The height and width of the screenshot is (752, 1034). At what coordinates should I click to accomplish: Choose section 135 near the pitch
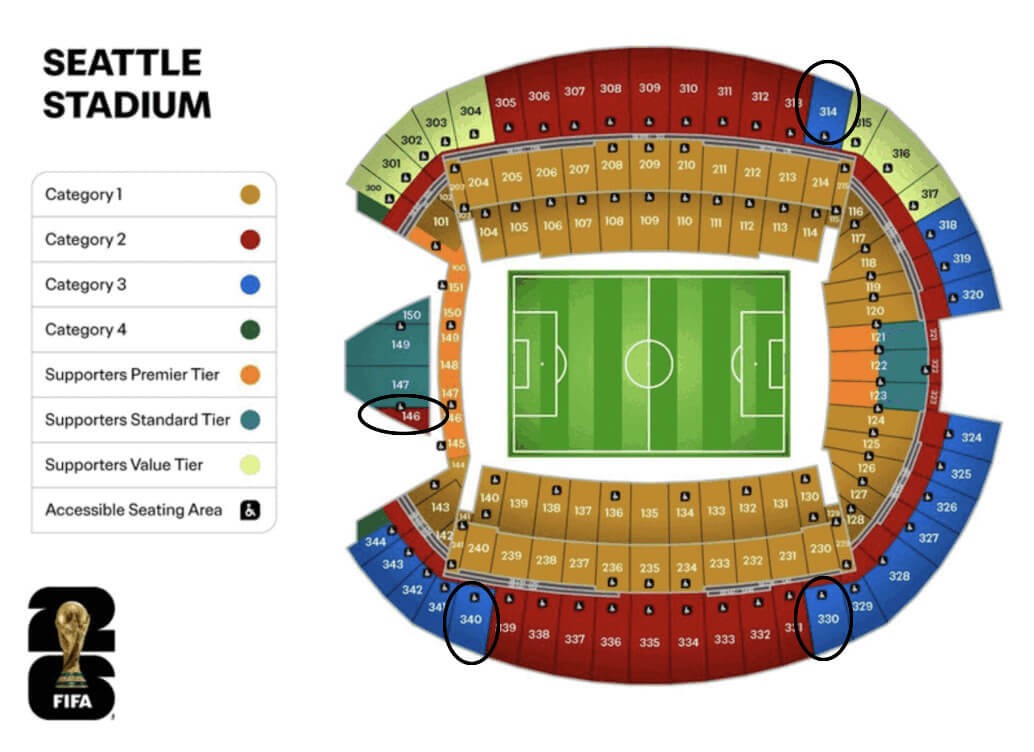(649, 513)
